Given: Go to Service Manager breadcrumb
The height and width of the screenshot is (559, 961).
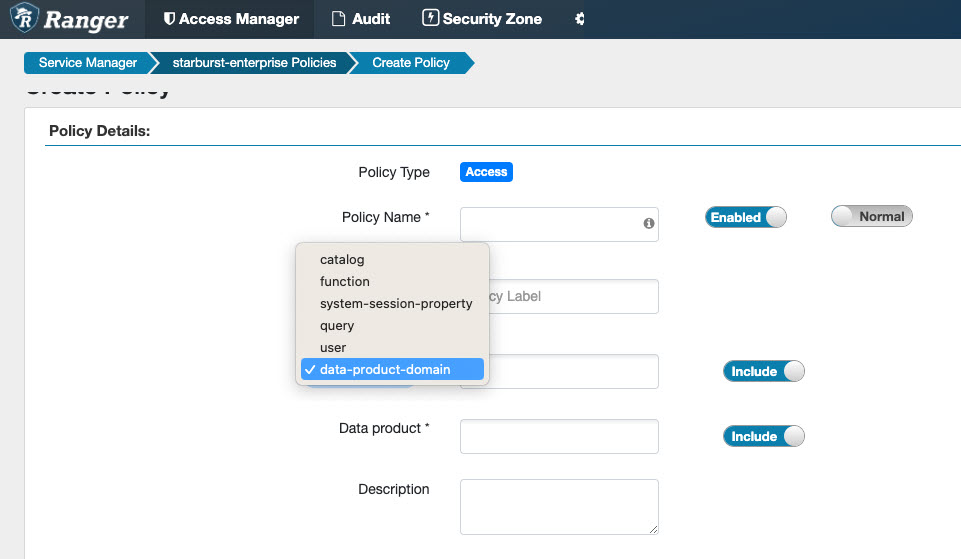Looking at the screenshot, I should click(x=88, y=63).
